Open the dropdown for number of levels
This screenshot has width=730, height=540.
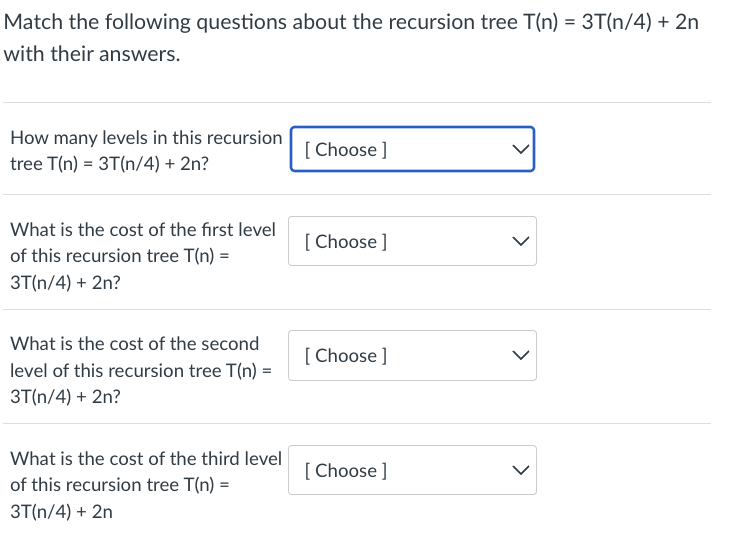(412, 149)
